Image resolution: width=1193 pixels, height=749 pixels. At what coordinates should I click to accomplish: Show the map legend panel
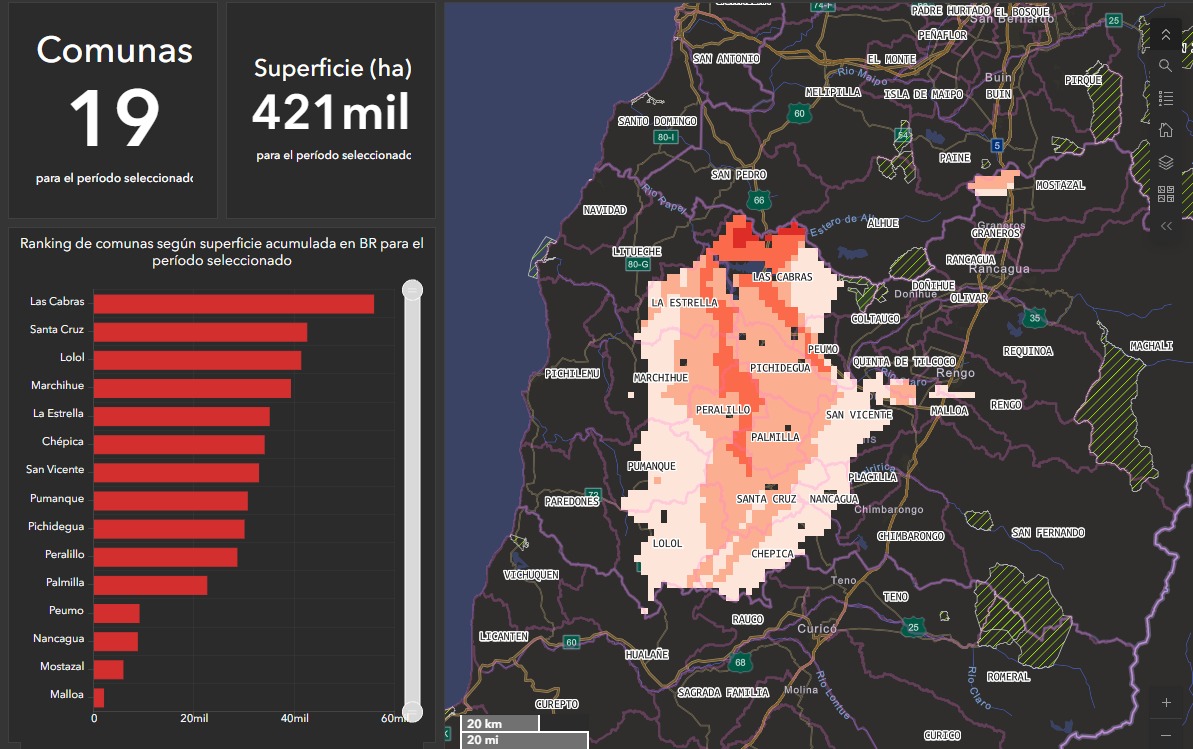coord(1165,98)
